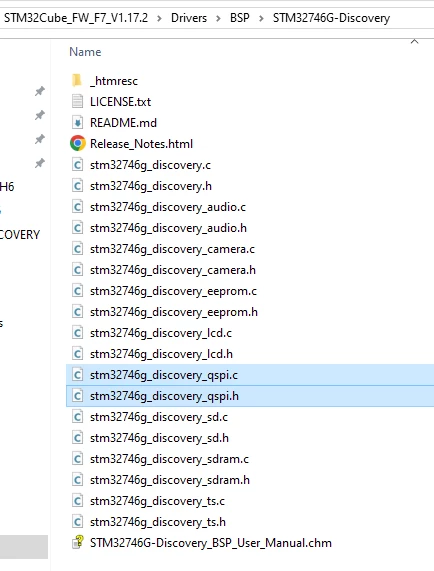Select the file name stm32746g_discovery_lcd.c
The image size is (434, 571).
pos(161,333)
